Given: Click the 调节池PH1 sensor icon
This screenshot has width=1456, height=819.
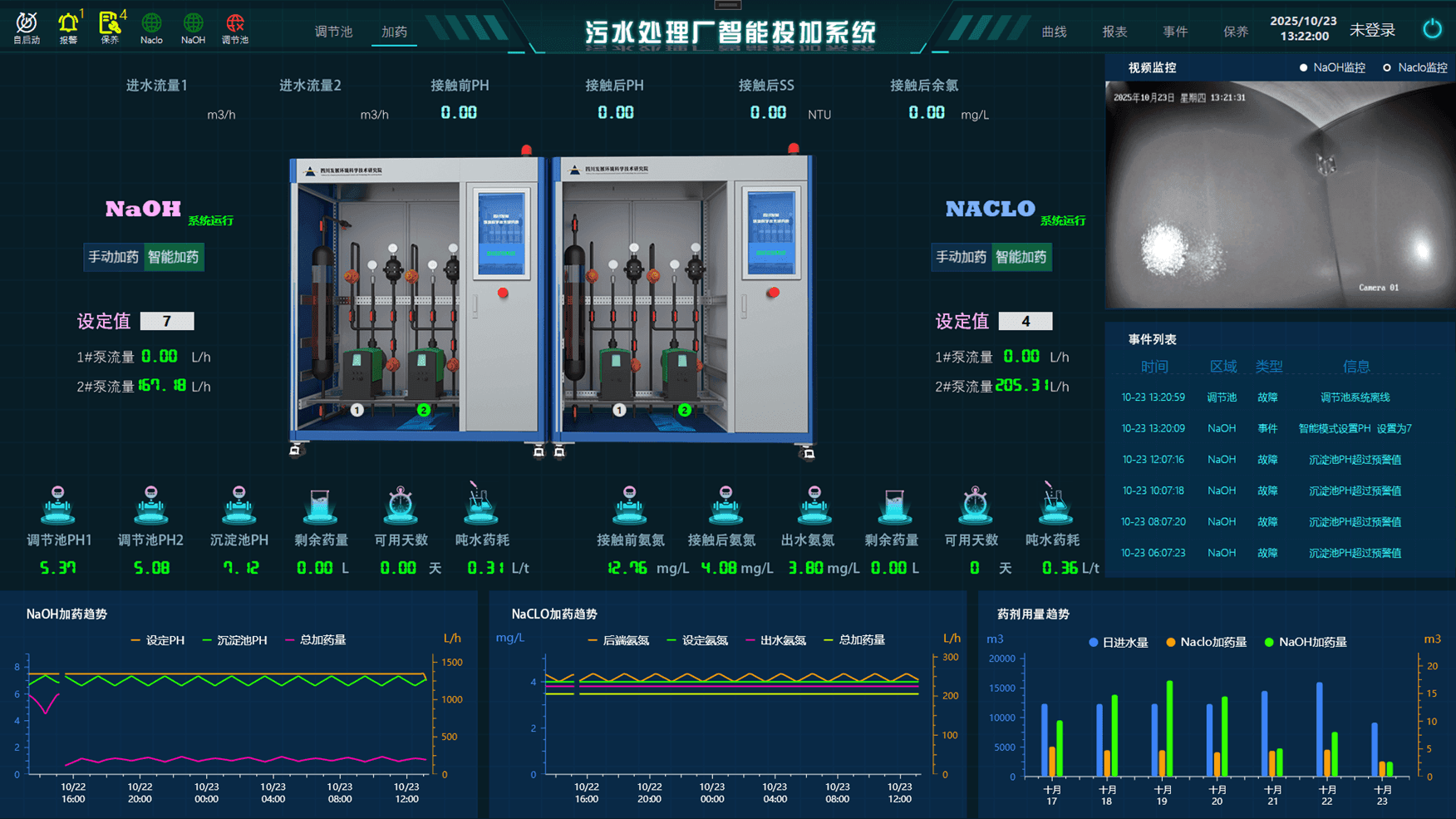Looking at the screenshot, I should pos(58,505).
